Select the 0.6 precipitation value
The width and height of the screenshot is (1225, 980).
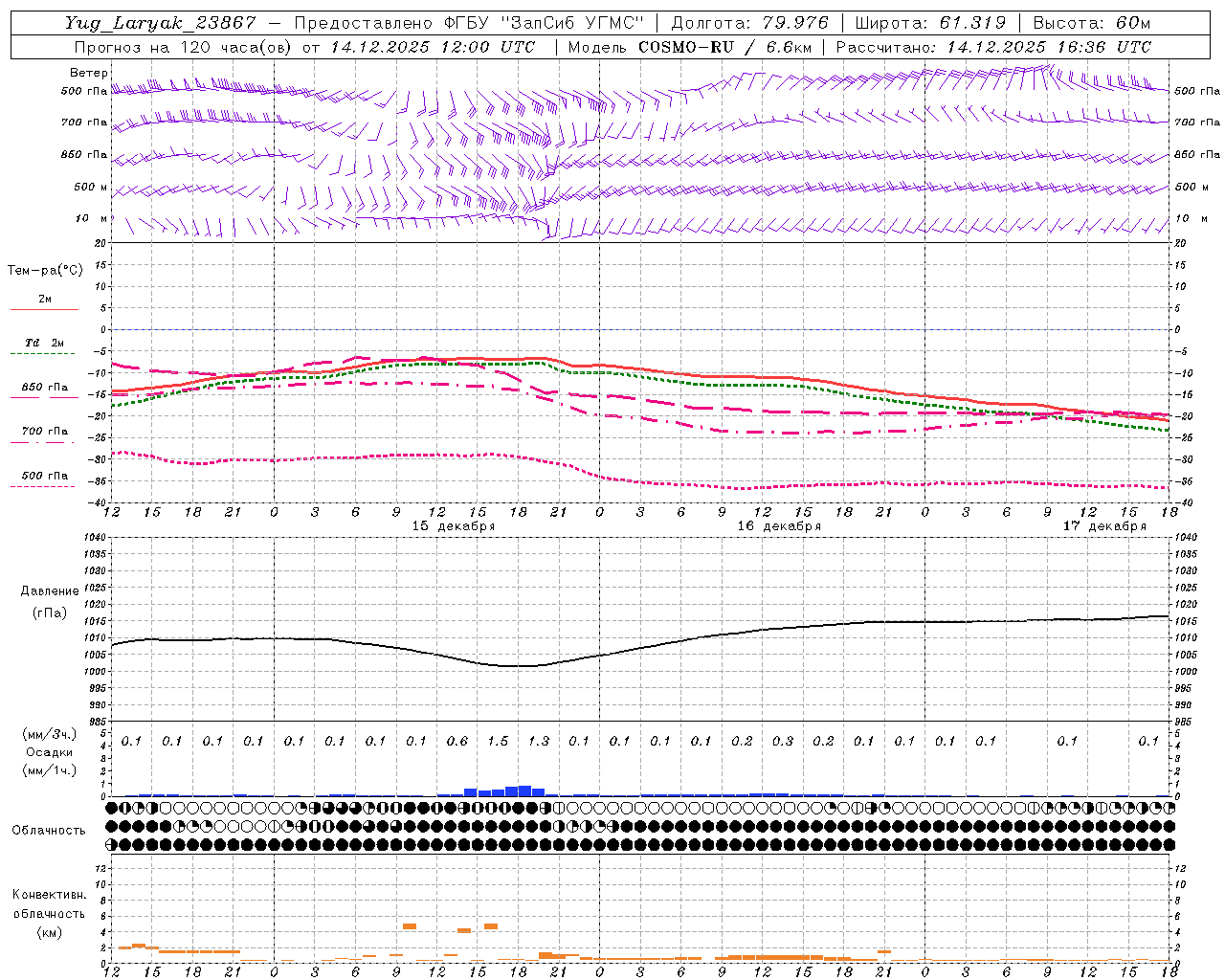coord(457,741)
